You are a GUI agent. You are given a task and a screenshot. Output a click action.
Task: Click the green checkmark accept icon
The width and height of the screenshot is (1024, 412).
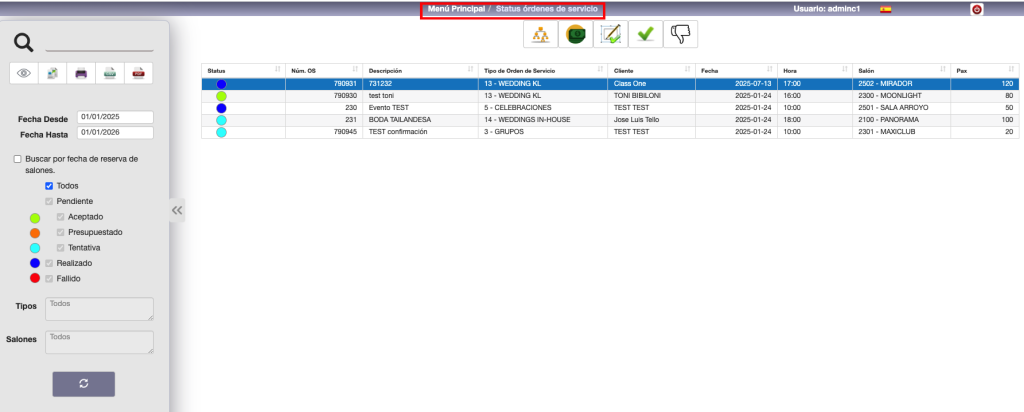[x=645, y=34]
